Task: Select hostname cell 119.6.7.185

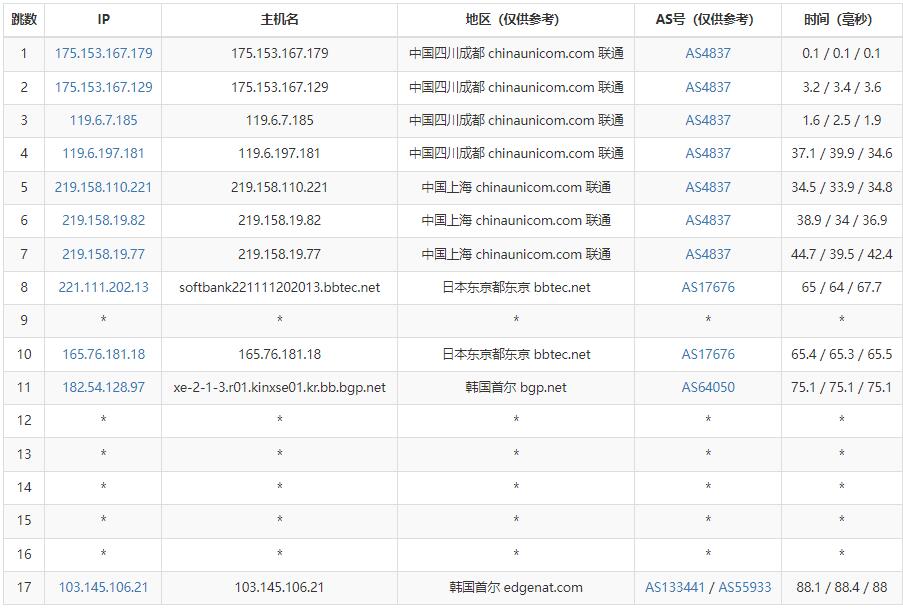Action: [279, 120]
